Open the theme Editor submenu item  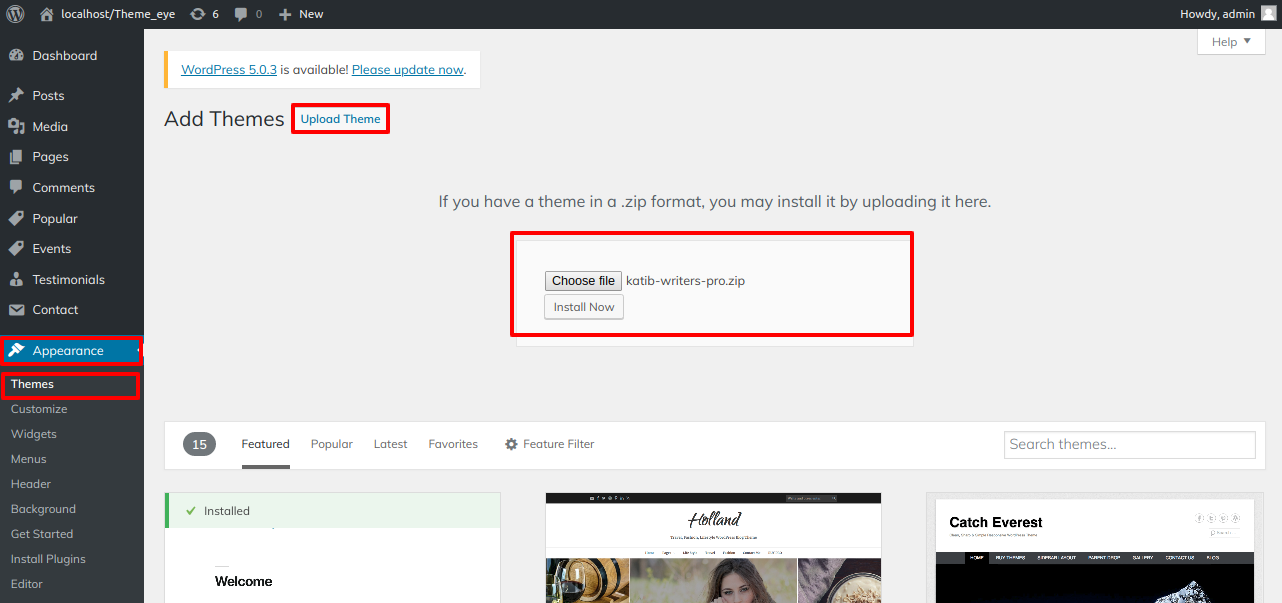(x=27, y=584)
